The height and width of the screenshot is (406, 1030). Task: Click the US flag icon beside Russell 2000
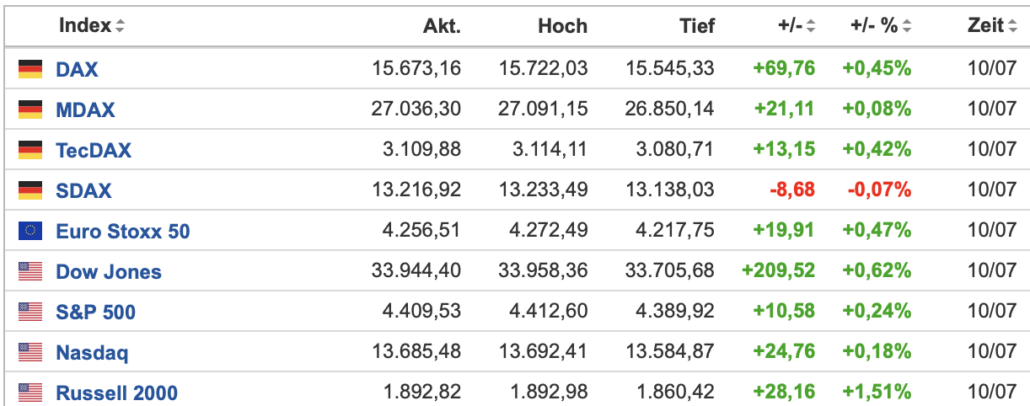pyautogui.click(x=30, y=393)
